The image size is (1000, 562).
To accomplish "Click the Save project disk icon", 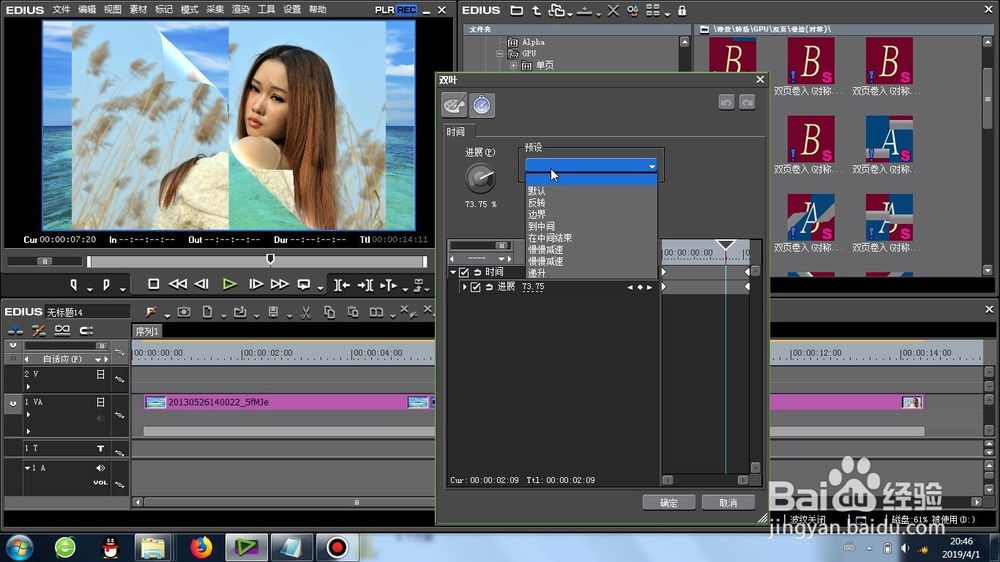I will pyautogui.click(x=273, y=312).
